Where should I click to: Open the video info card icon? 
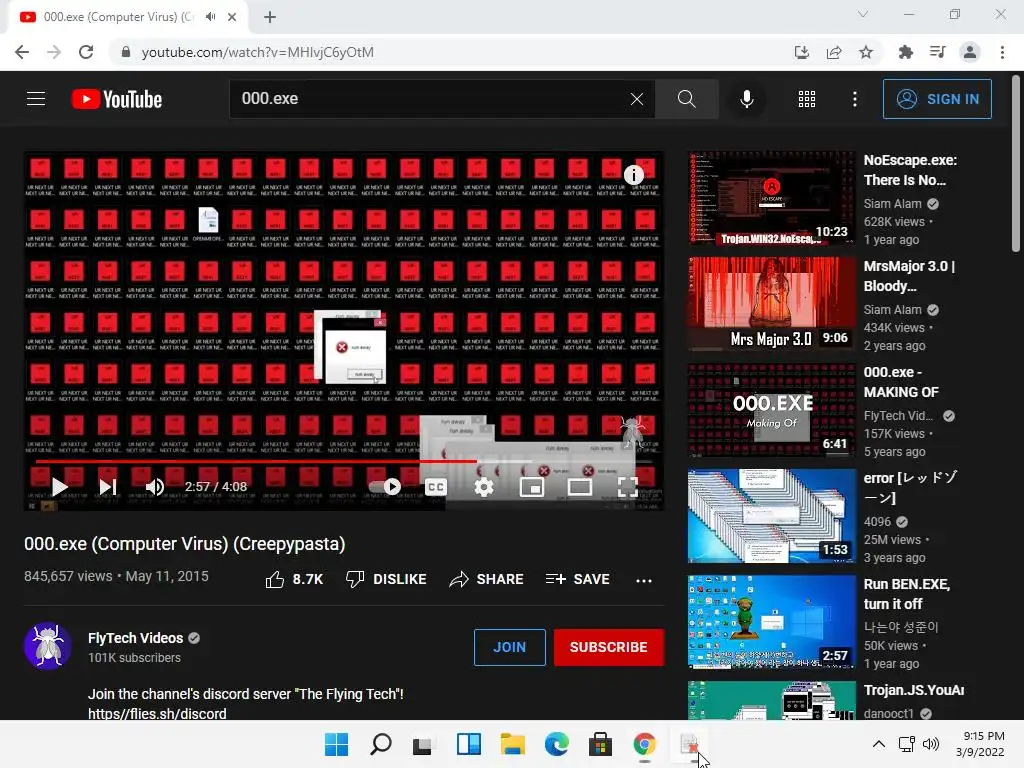[633, 174]
